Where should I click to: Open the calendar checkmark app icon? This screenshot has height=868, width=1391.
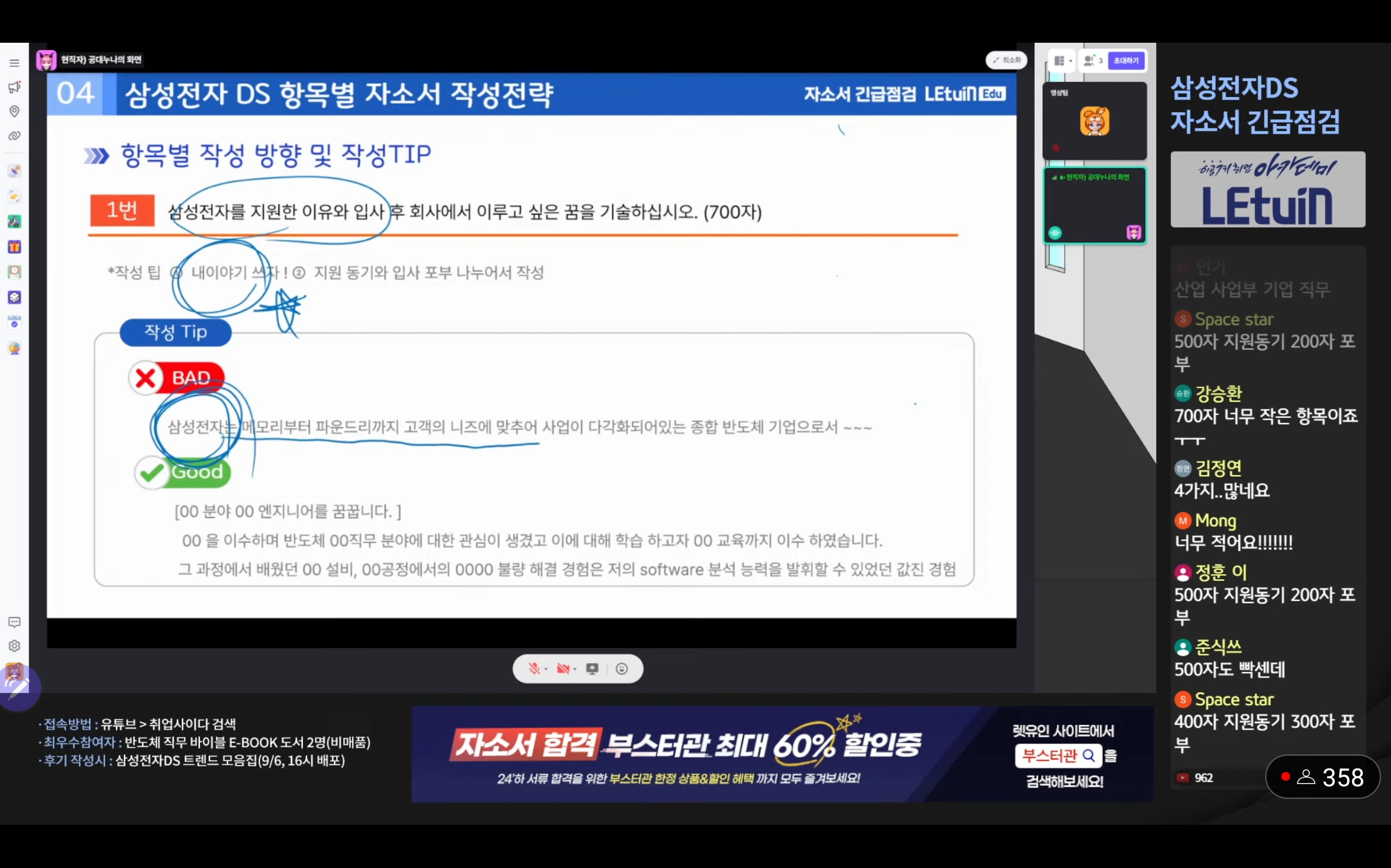[x=15, y=323]
